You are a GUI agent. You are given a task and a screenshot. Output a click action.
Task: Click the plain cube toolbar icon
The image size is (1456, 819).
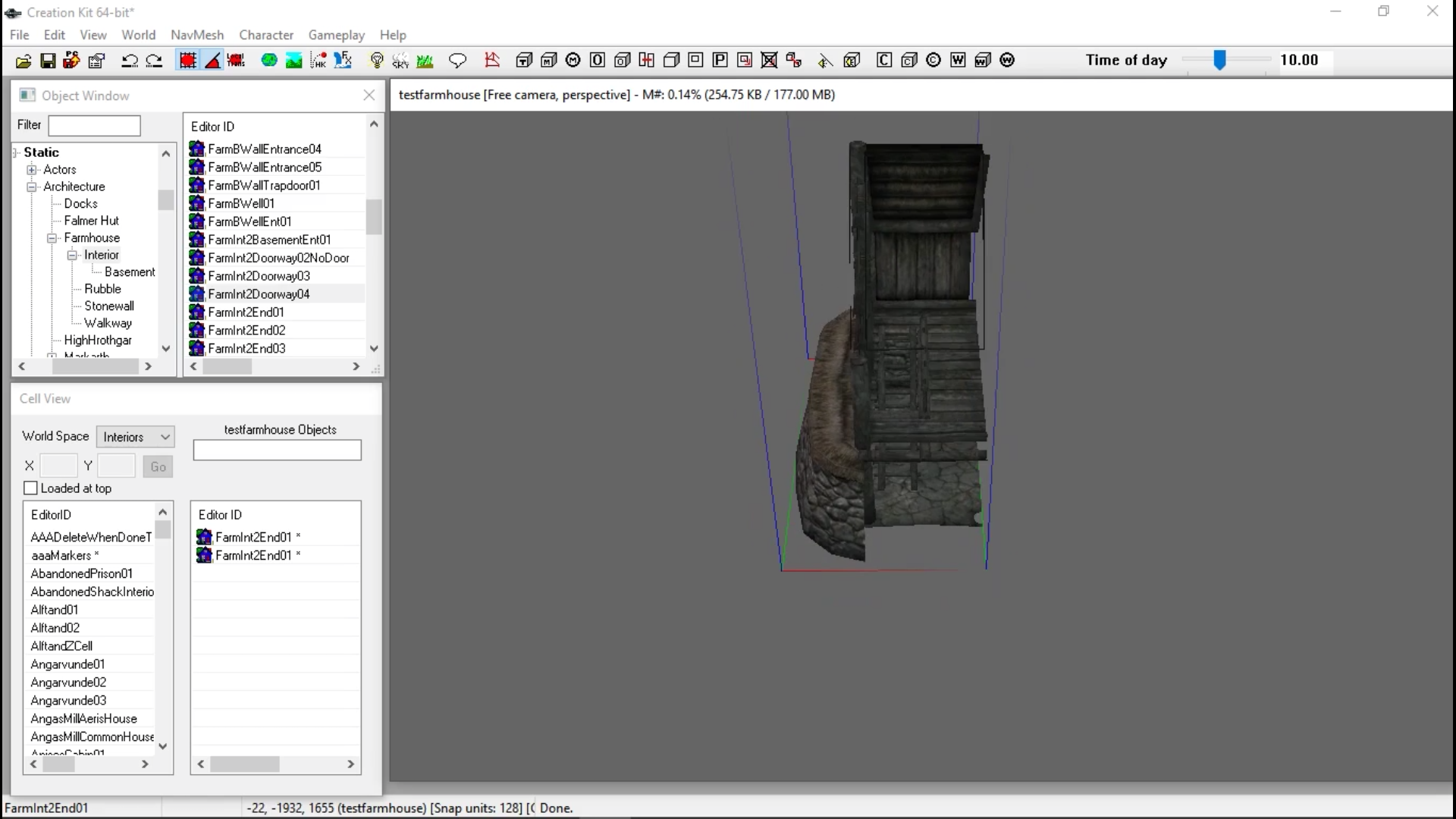(671, 61)
